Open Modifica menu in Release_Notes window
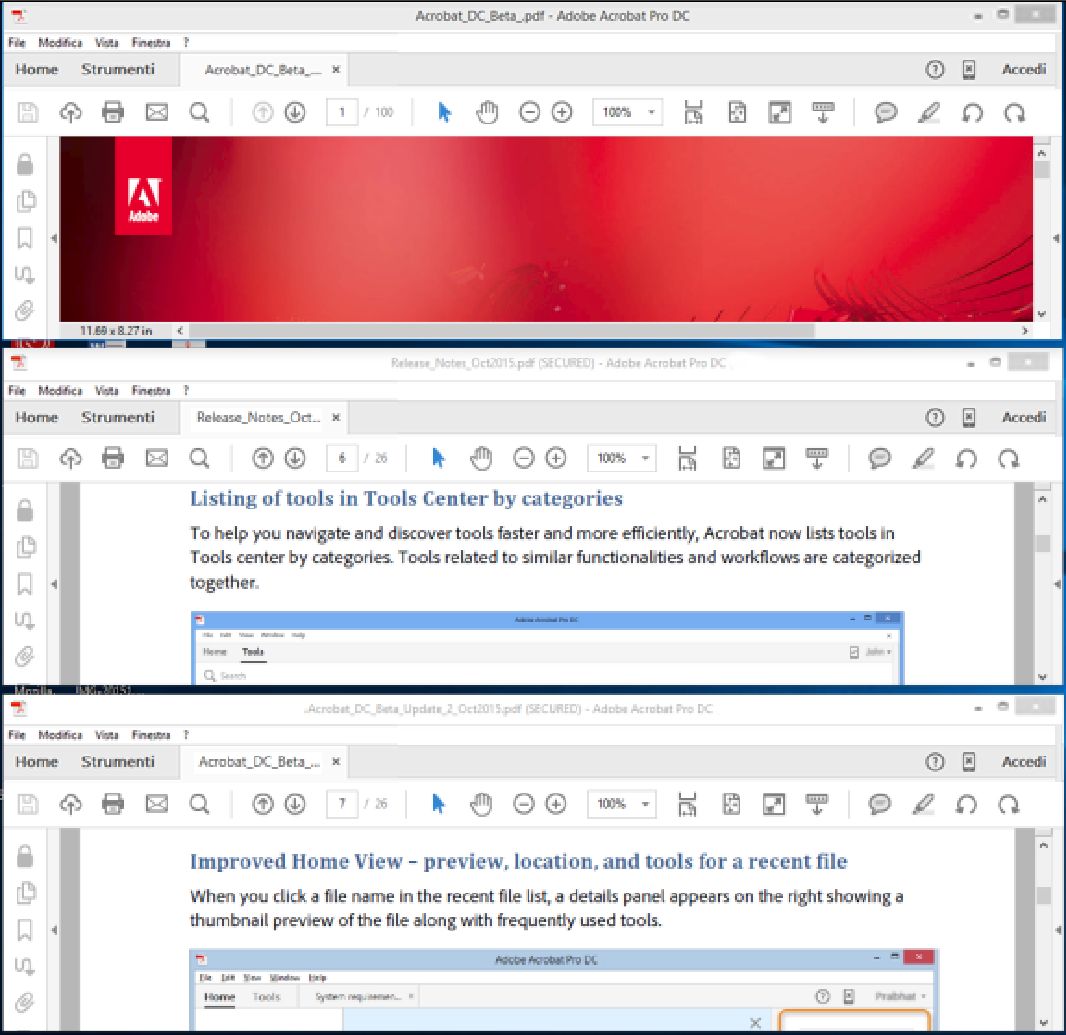1066x1035 pixels. (60, 390)
